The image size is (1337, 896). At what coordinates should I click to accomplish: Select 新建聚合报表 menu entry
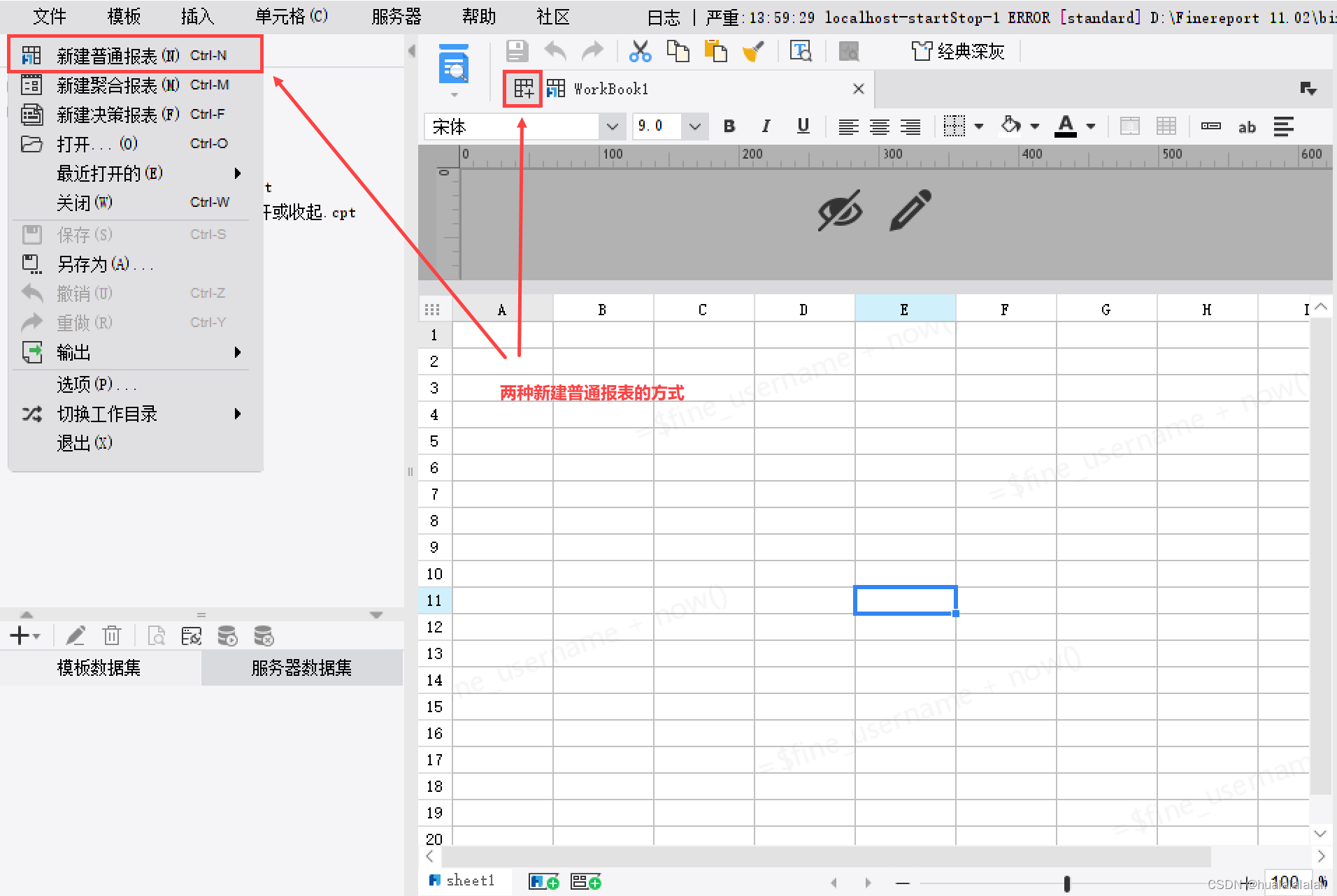coord(136,85)
